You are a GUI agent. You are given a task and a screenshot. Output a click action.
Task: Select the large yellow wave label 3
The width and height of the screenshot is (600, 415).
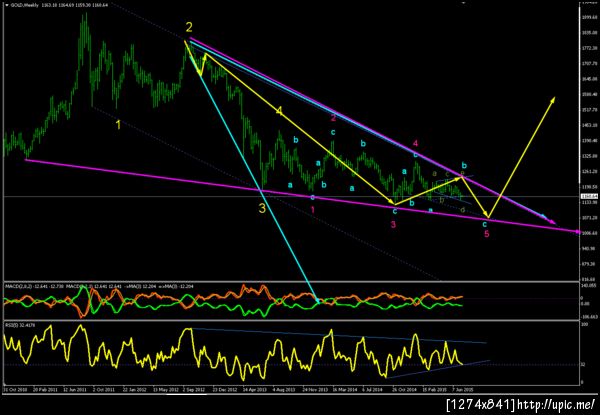[x=262, y=208]
